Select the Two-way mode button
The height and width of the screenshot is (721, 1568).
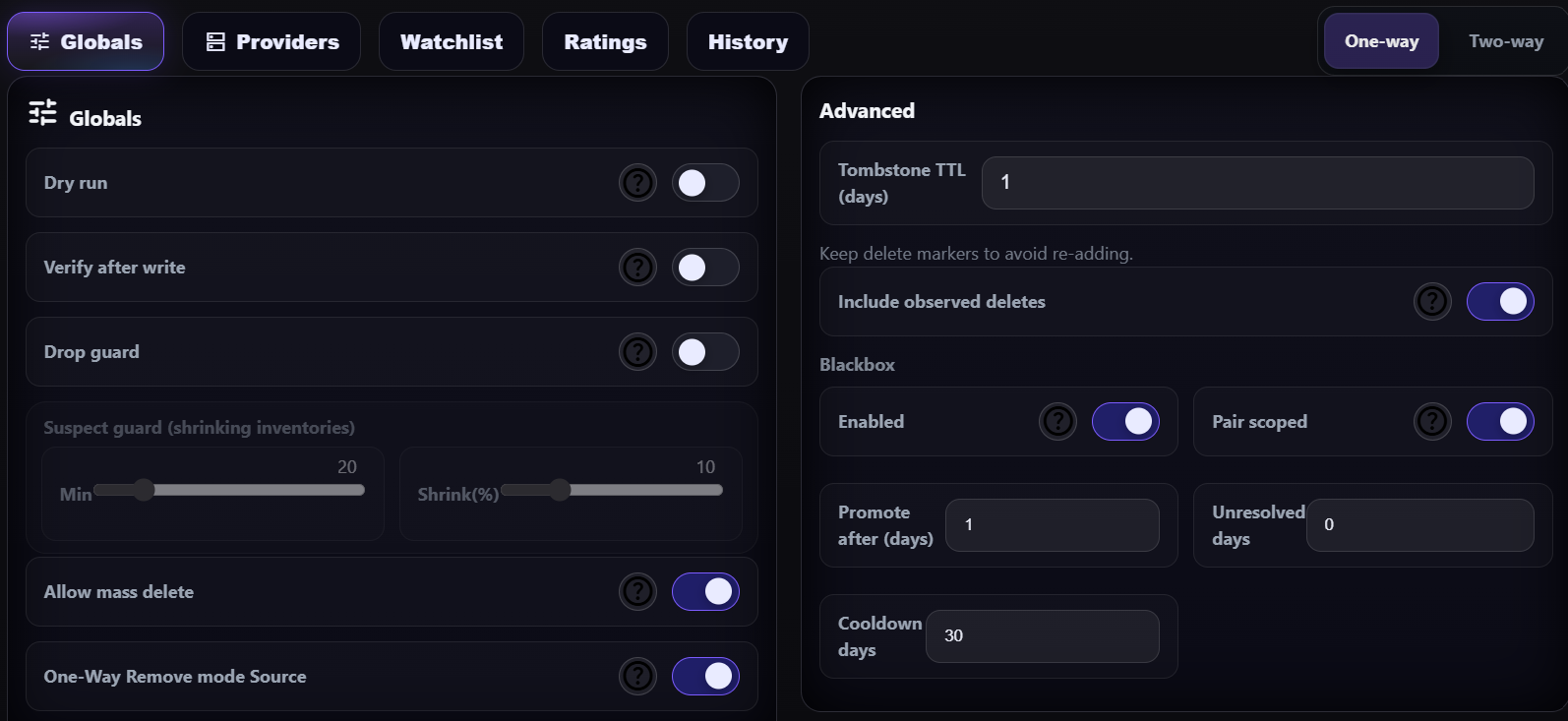(x=1505, y=41)
